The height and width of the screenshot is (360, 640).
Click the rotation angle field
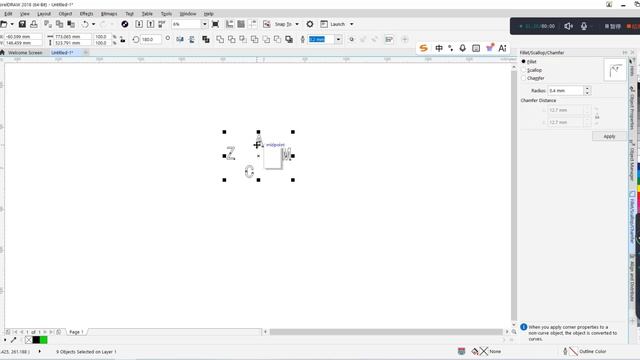[x=151, y=40]
